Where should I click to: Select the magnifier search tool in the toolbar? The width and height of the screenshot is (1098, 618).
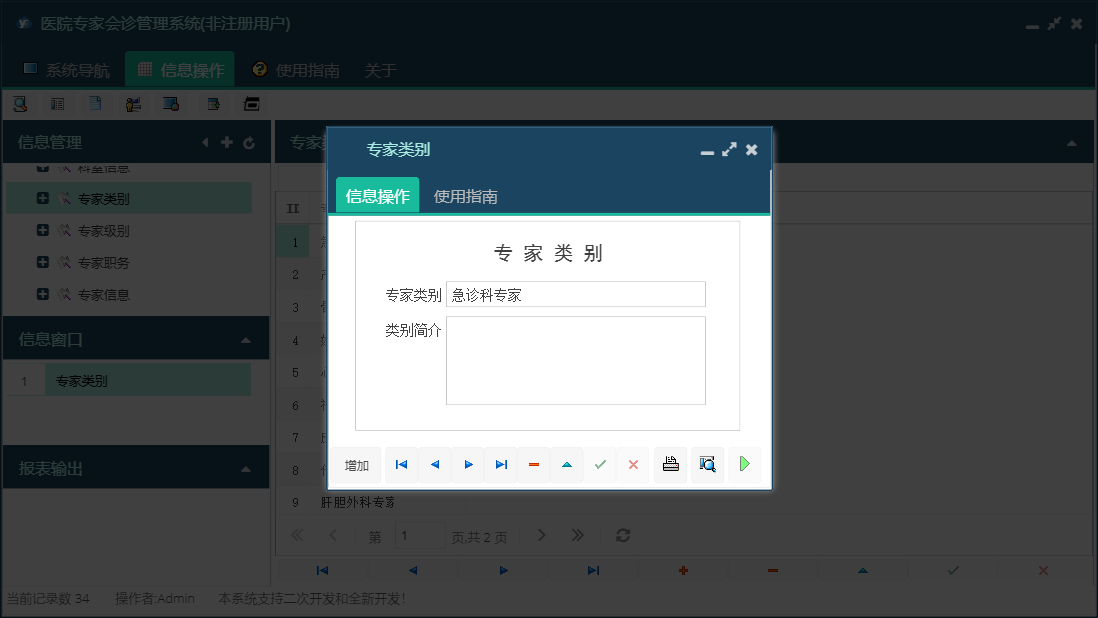pos(20,103)
